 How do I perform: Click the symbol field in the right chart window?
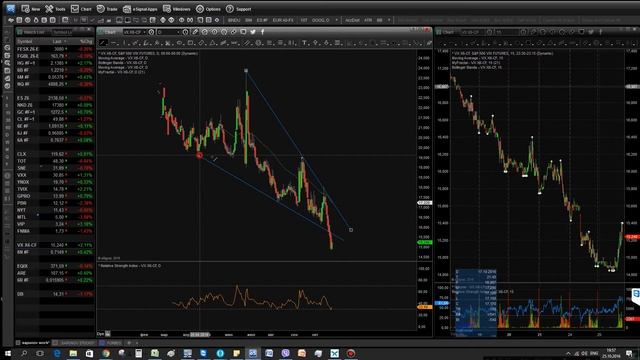[471, 32]
